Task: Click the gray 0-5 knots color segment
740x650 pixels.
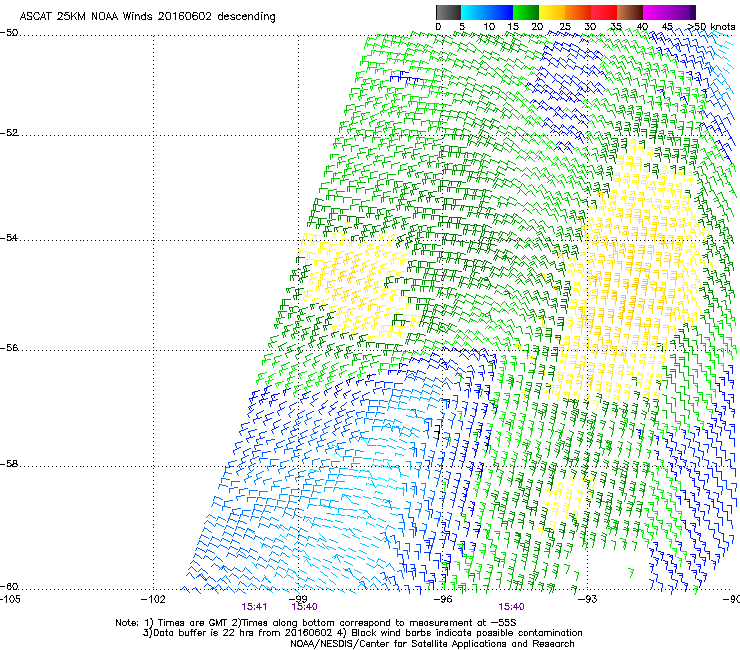Action: coord(448,12)
